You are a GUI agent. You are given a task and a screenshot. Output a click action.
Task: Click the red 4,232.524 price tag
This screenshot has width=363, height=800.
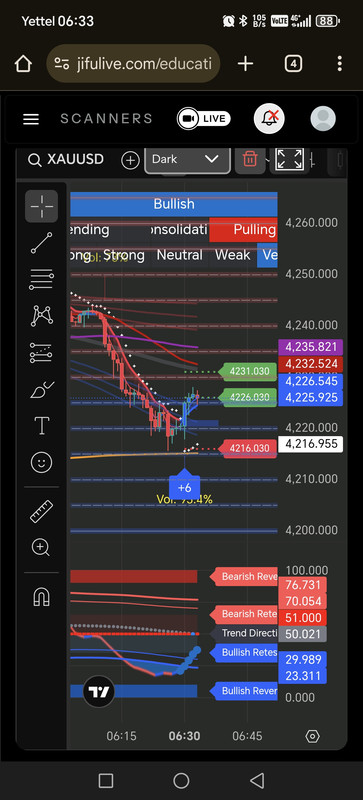pos(310,364)
